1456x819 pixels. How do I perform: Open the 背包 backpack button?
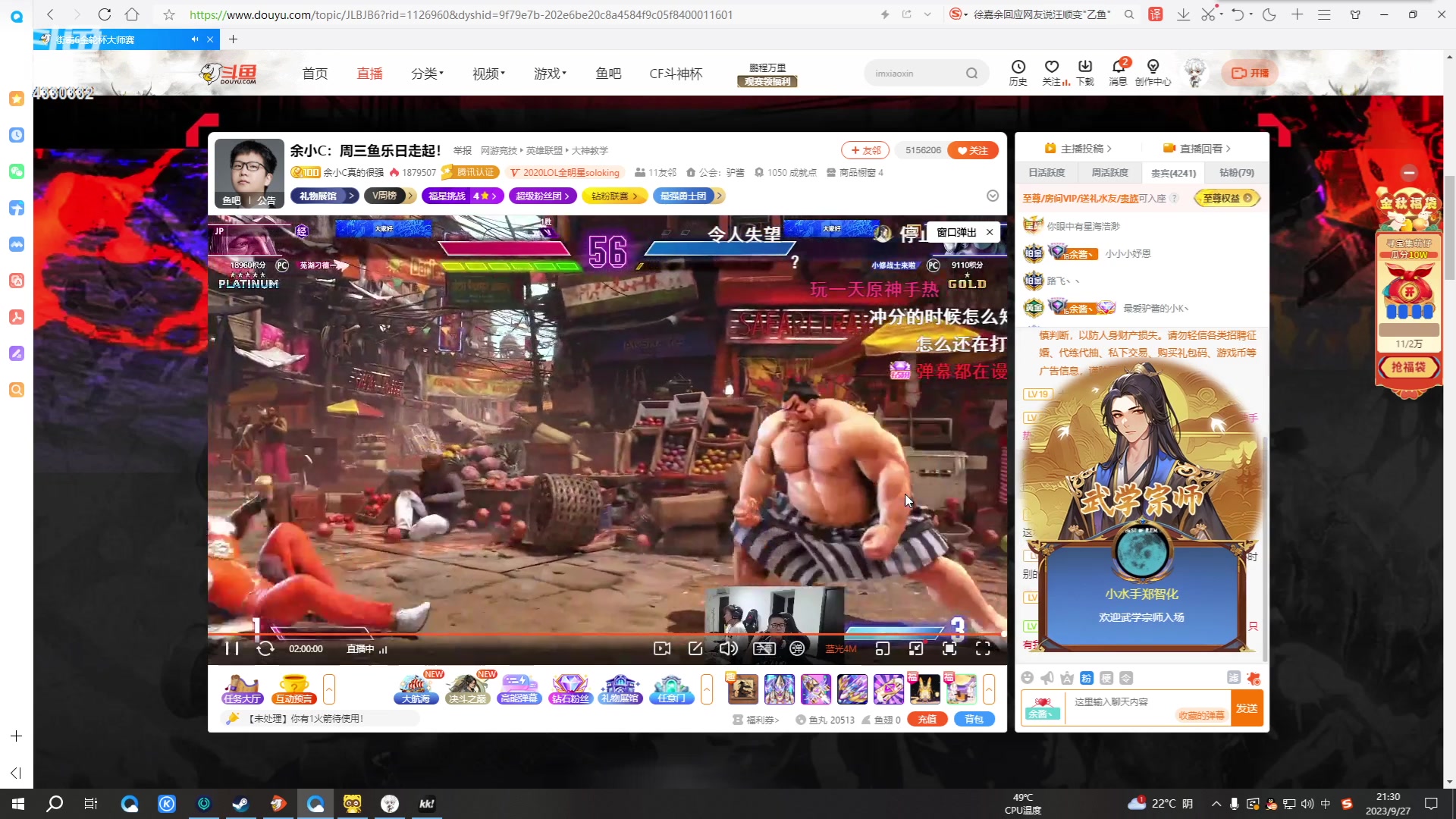[x=974, y=720]
